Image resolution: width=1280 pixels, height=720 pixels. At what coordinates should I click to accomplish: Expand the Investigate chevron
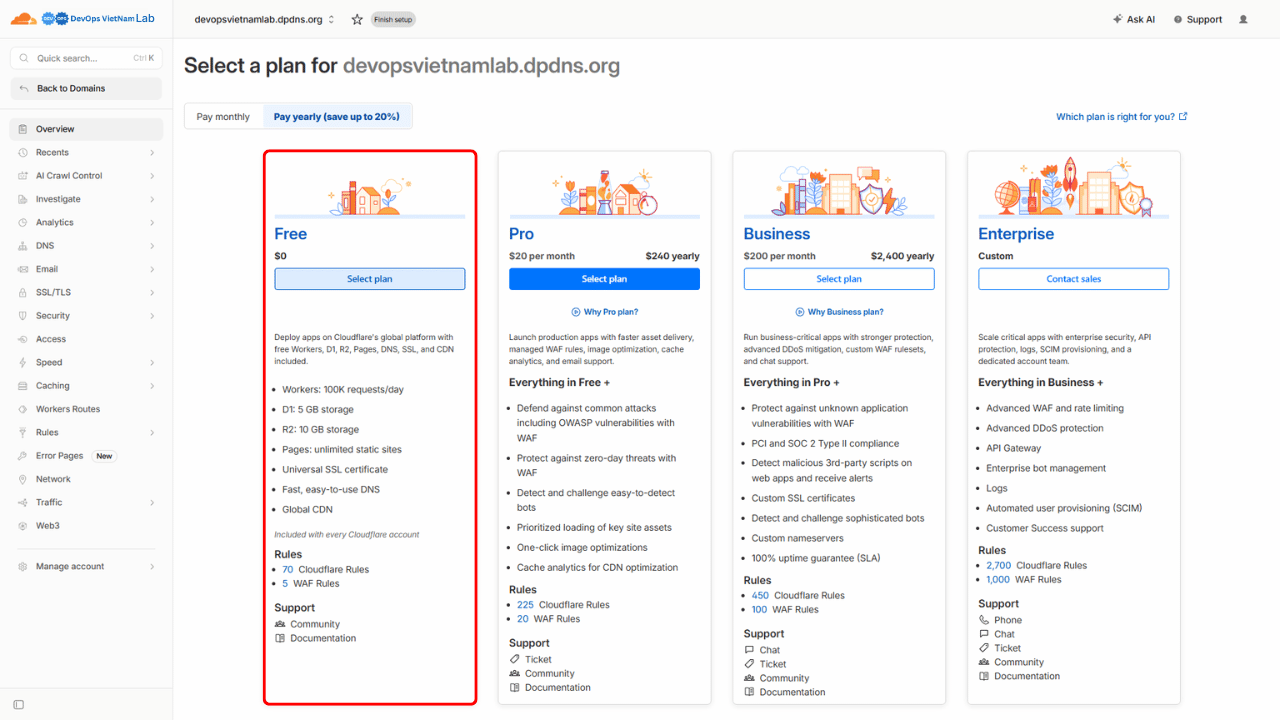coord(152,199)
